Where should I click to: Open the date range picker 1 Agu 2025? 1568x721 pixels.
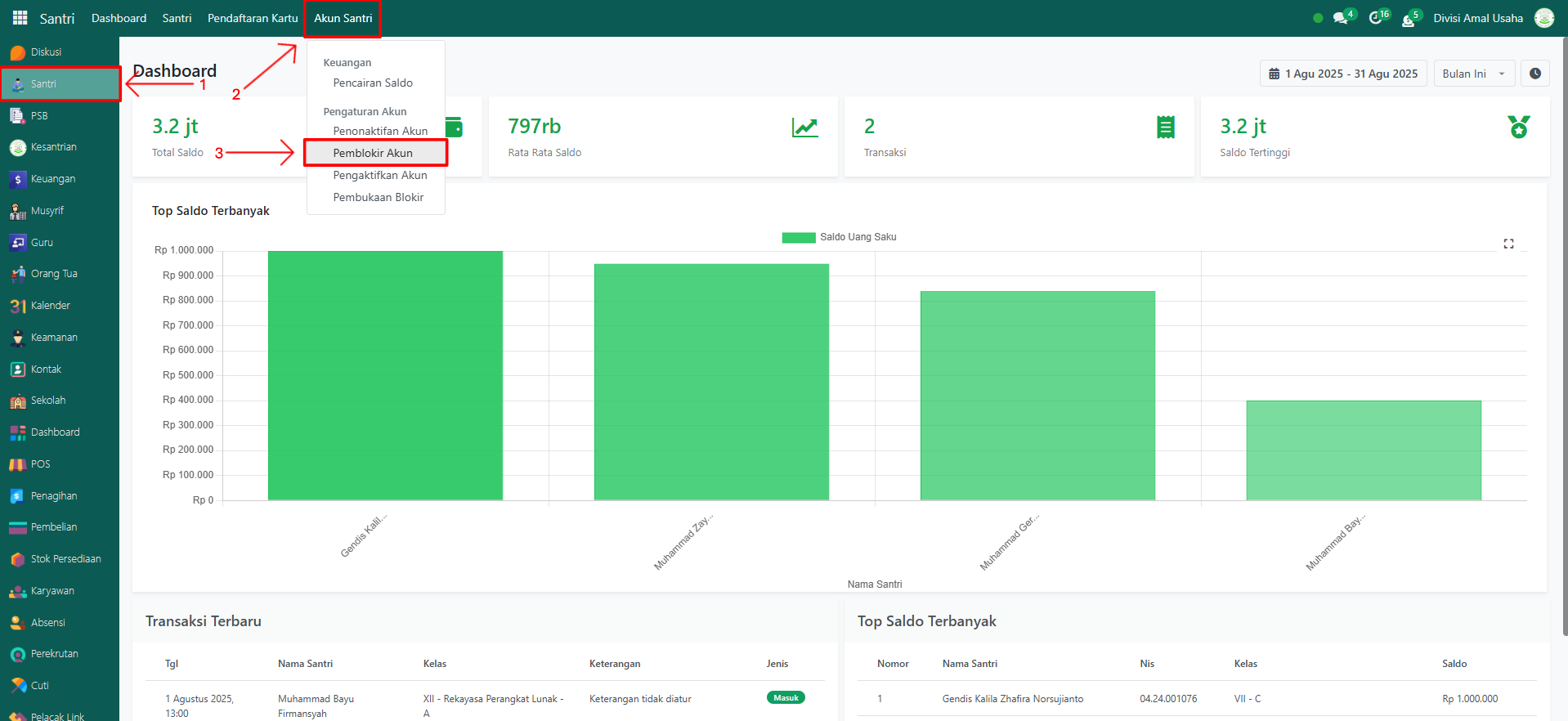tap(1342, 74)
